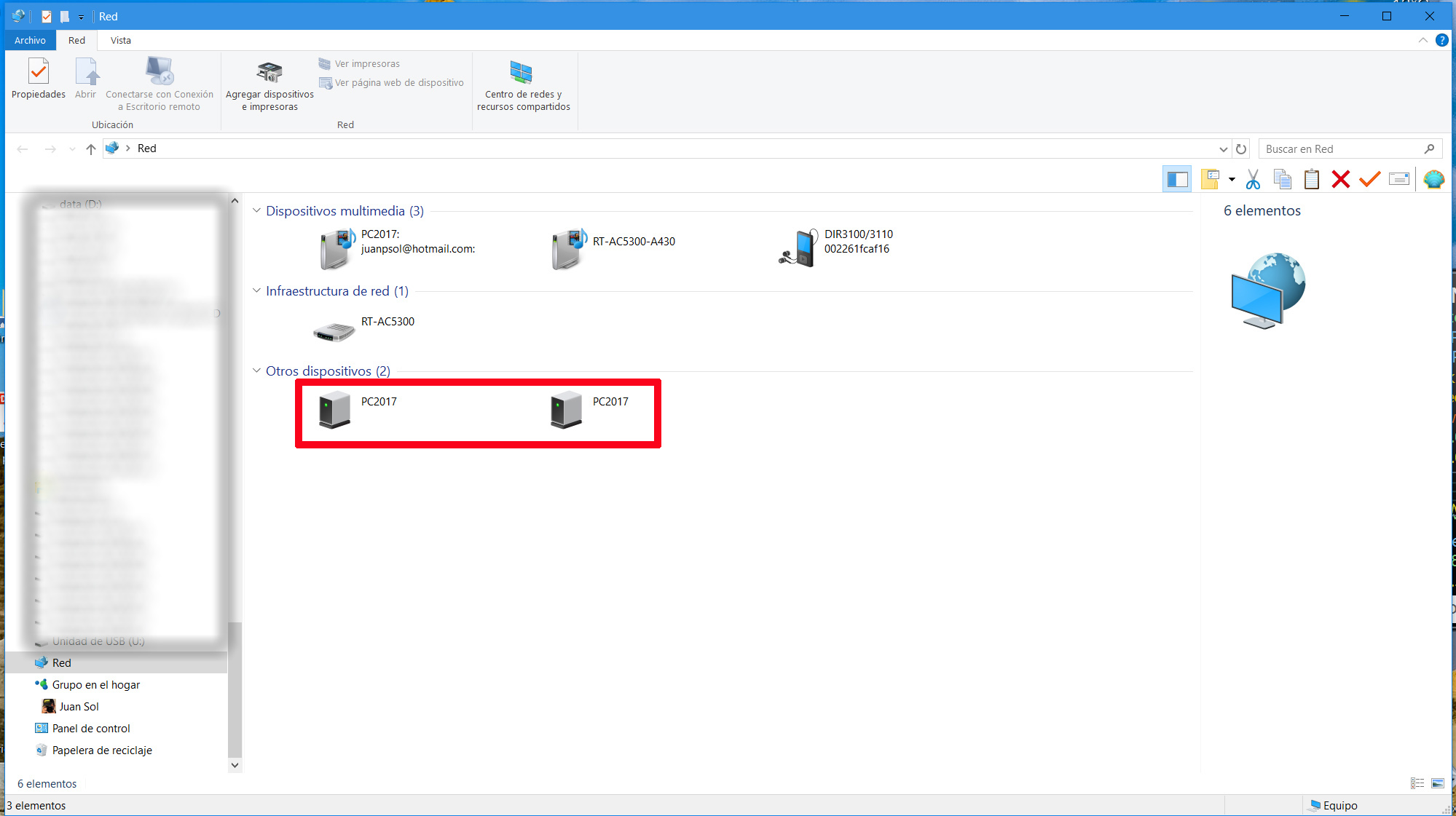Switch to large icons view in status bar
This screenshot has height=816, width=1456.
pyautogui.click(x=1437, y=783)
